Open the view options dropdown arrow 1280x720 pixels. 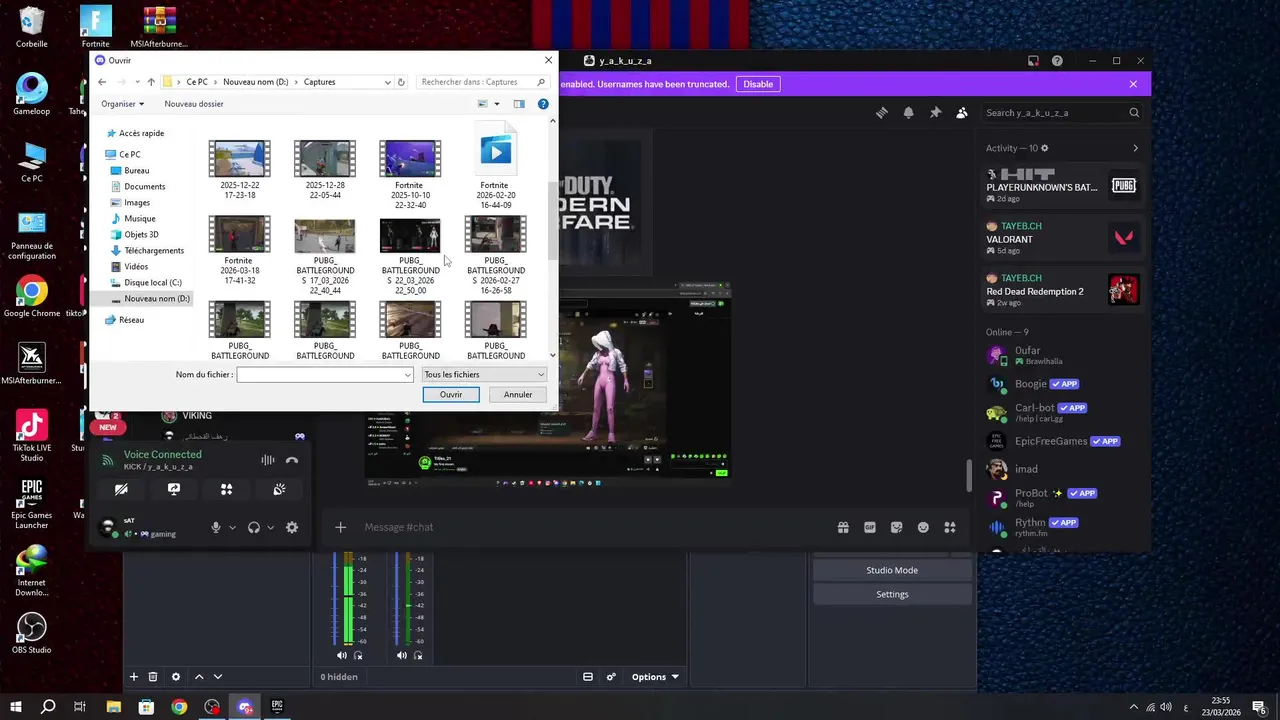coord(497,104)
